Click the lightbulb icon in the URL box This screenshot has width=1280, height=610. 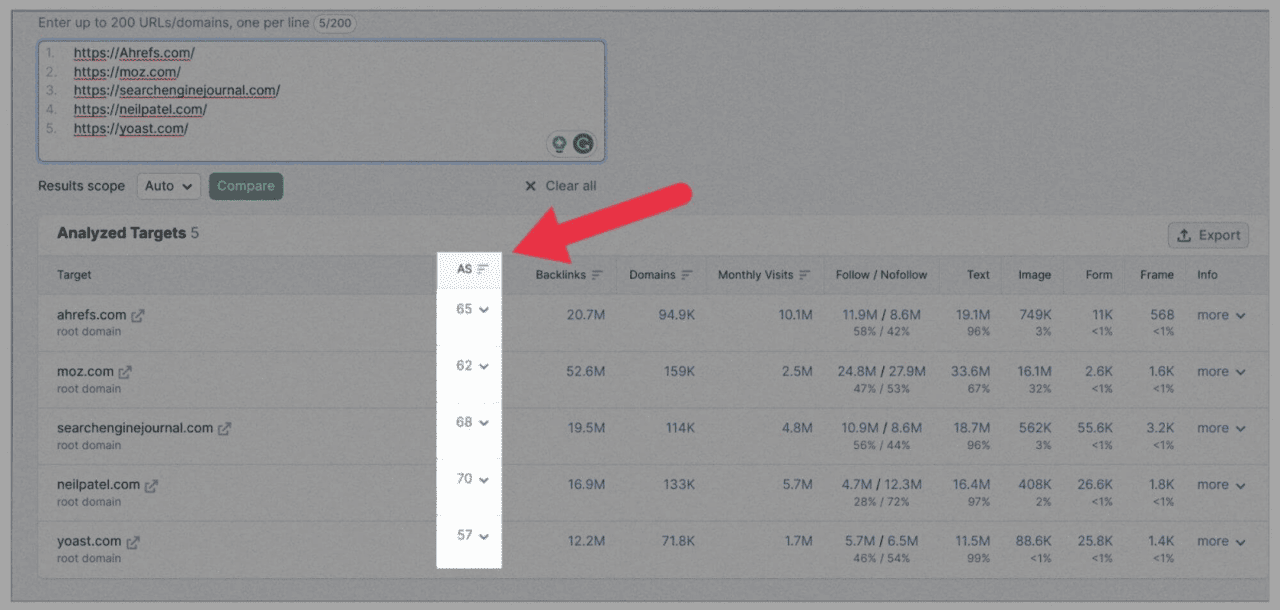pyautogui.click(x=561, y=143)
